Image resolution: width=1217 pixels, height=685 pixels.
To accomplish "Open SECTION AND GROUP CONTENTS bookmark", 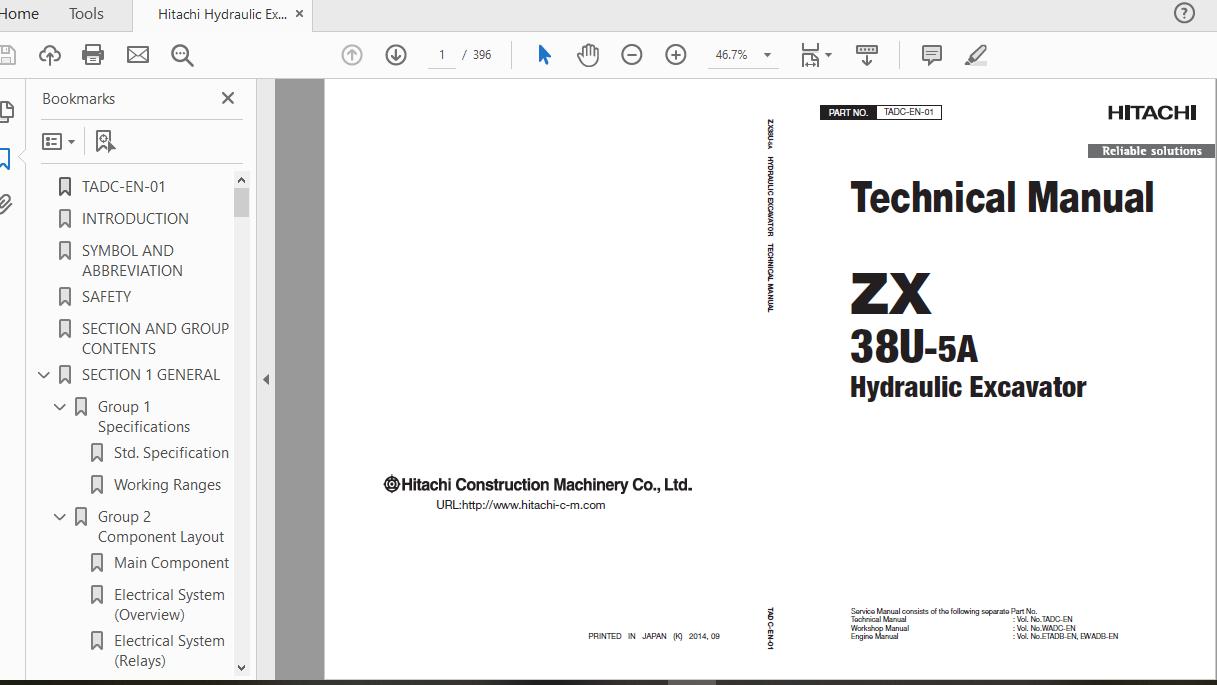I will point(155,339).
